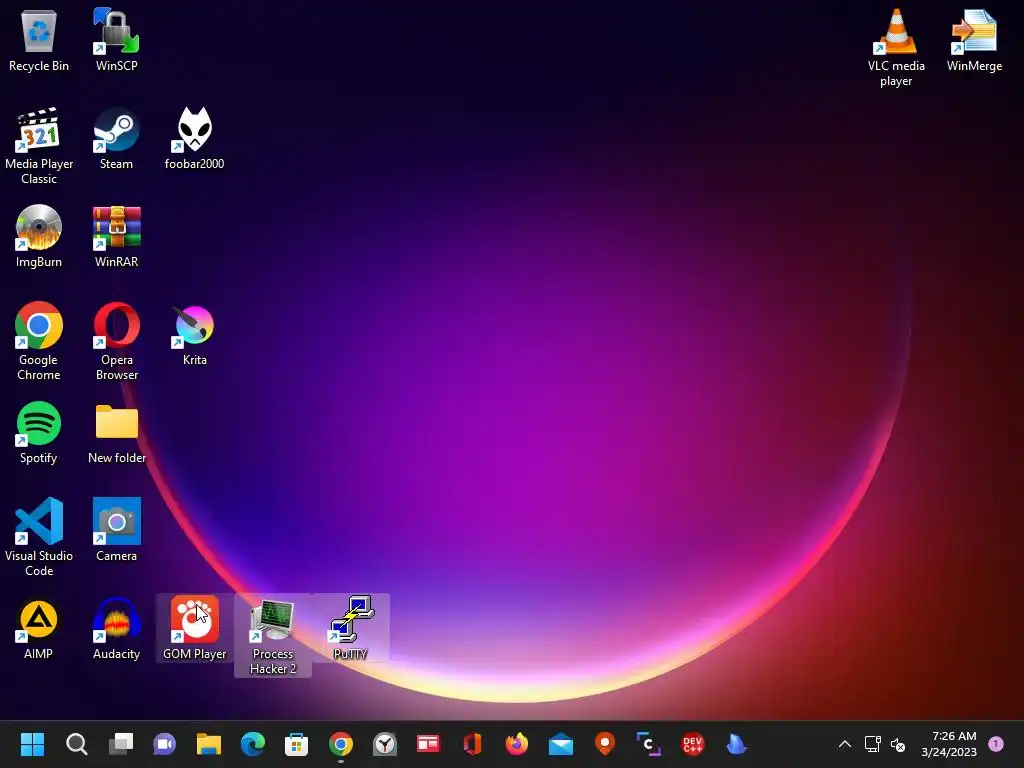
Task: Select the VLC media player shortcut
Action: point(896,48)
